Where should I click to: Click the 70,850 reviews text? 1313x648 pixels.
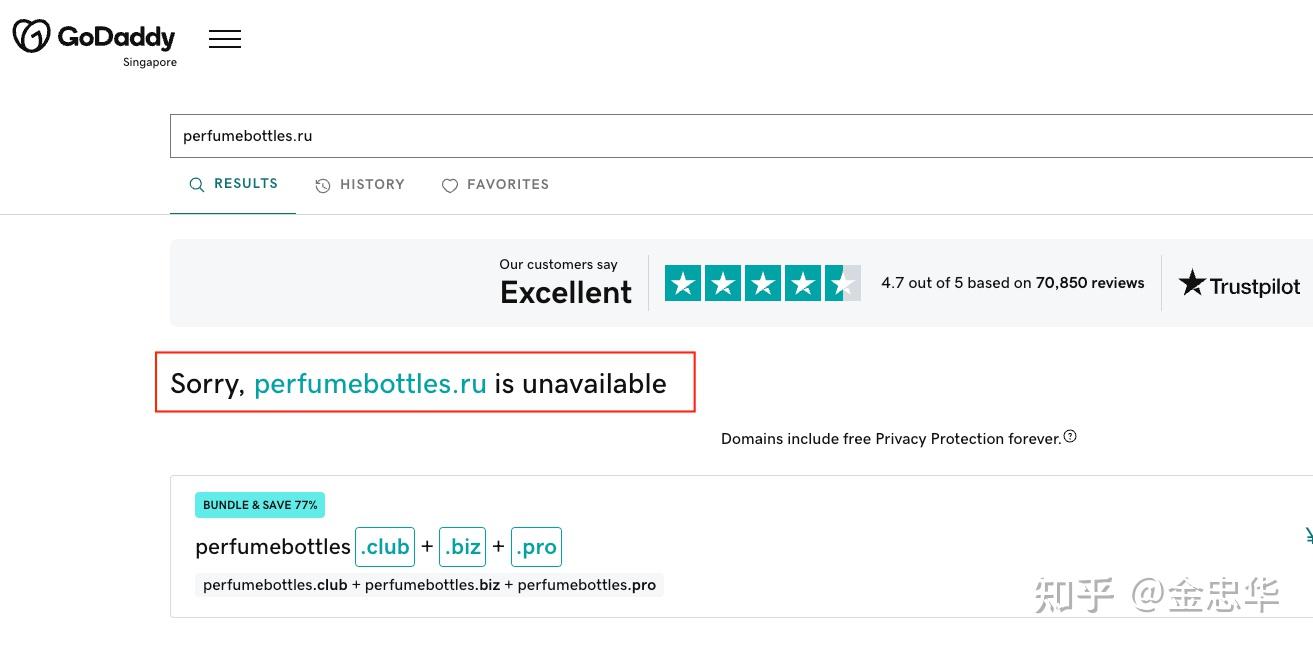[1090, 283]
